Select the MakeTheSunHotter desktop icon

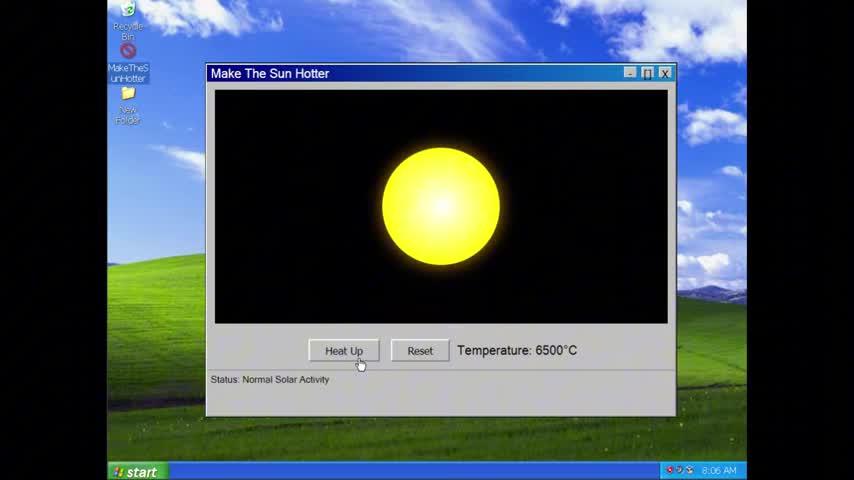[128, 63]
